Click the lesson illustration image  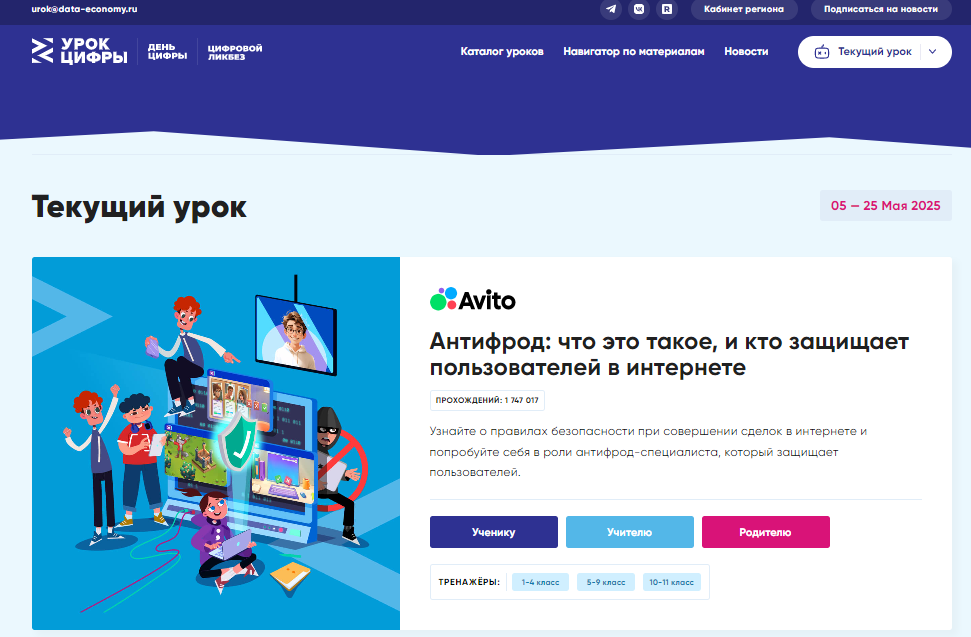click(216, 443)
